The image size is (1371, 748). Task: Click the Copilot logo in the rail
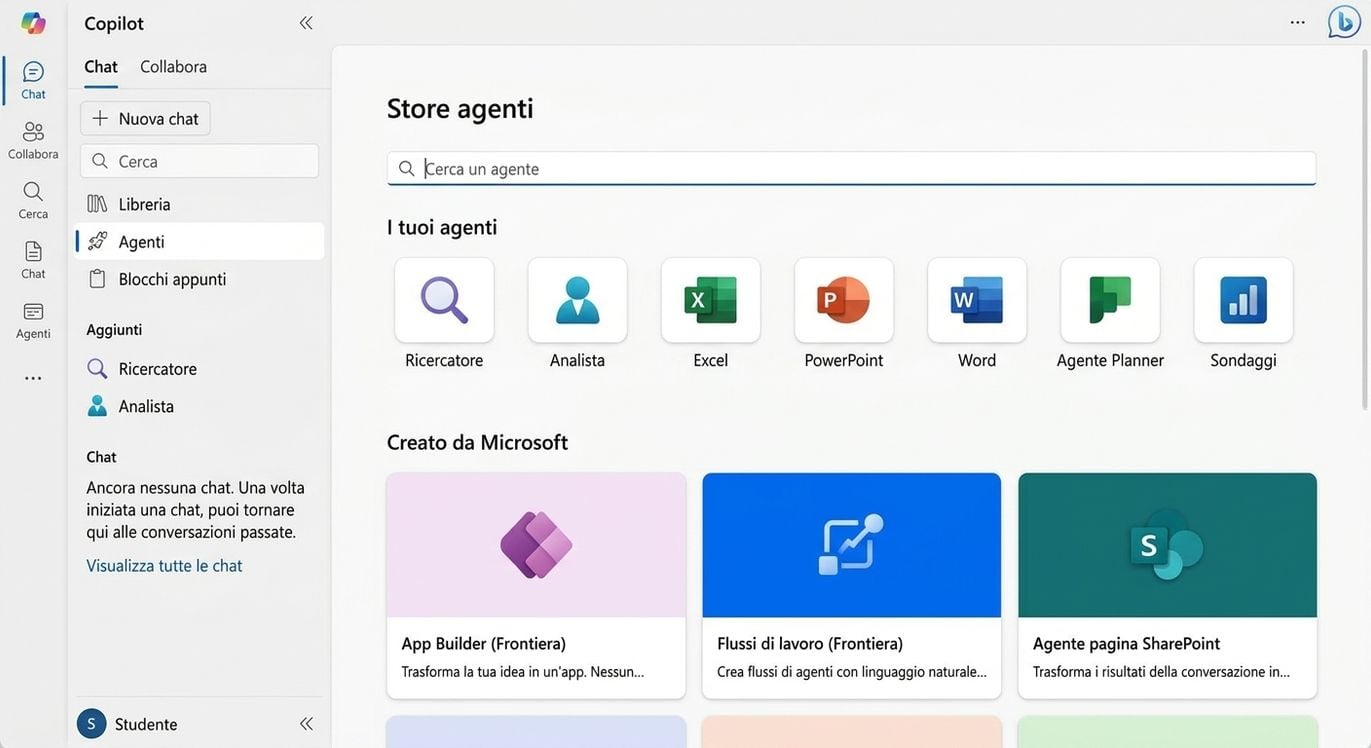tap(33, 22)
